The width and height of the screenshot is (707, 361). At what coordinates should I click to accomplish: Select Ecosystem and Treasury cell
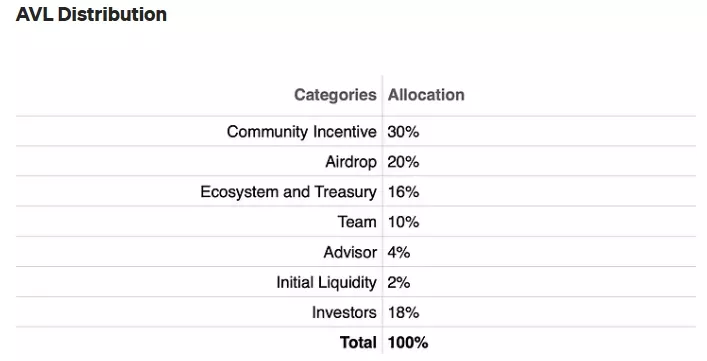point(288,192)
